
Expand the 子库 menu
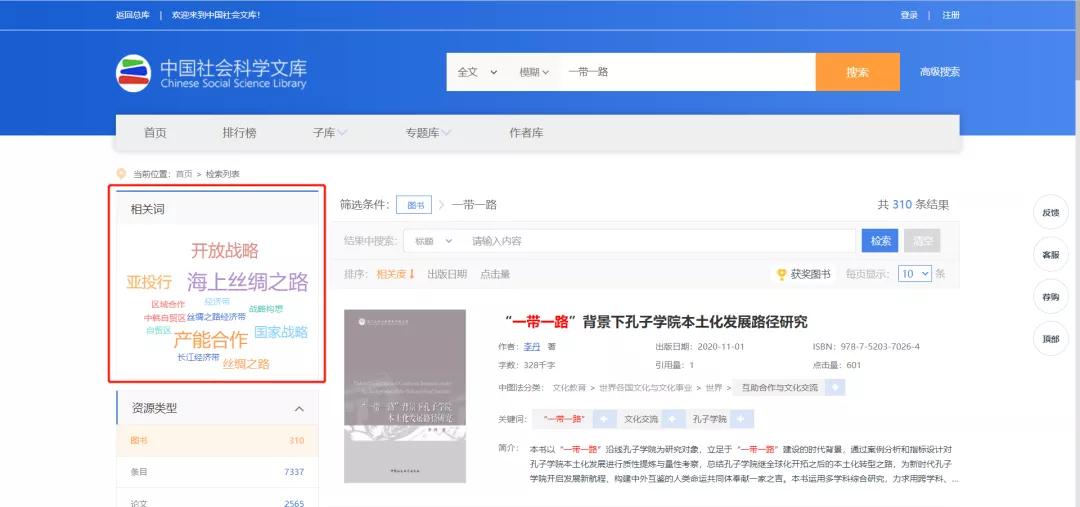tap(329, 133)
